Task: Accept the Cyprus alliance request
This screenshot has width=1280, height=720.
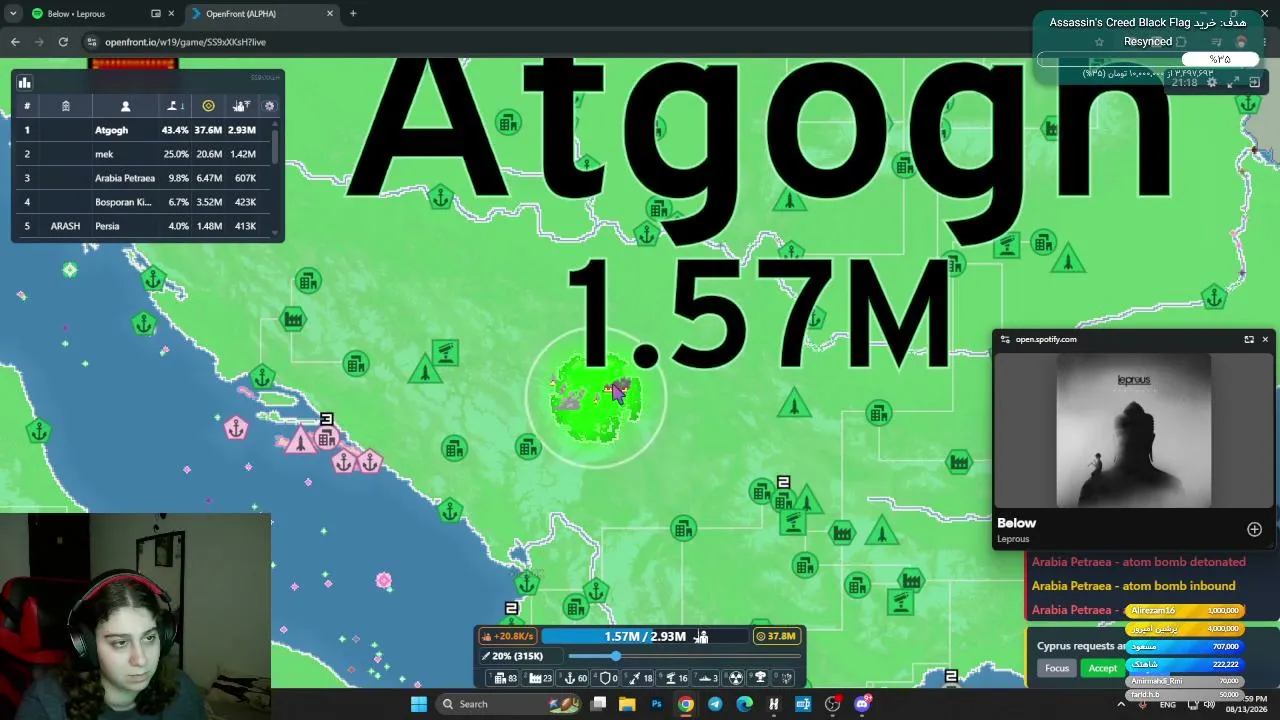Action: pyautogui.click(x=1102, y=668)
